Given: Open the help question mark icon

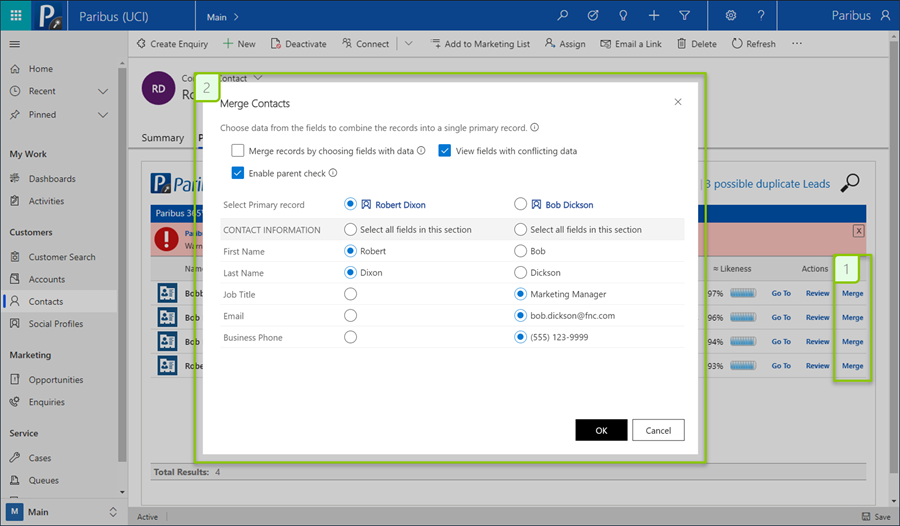Looking at the screenshot, I should (761, 16).
